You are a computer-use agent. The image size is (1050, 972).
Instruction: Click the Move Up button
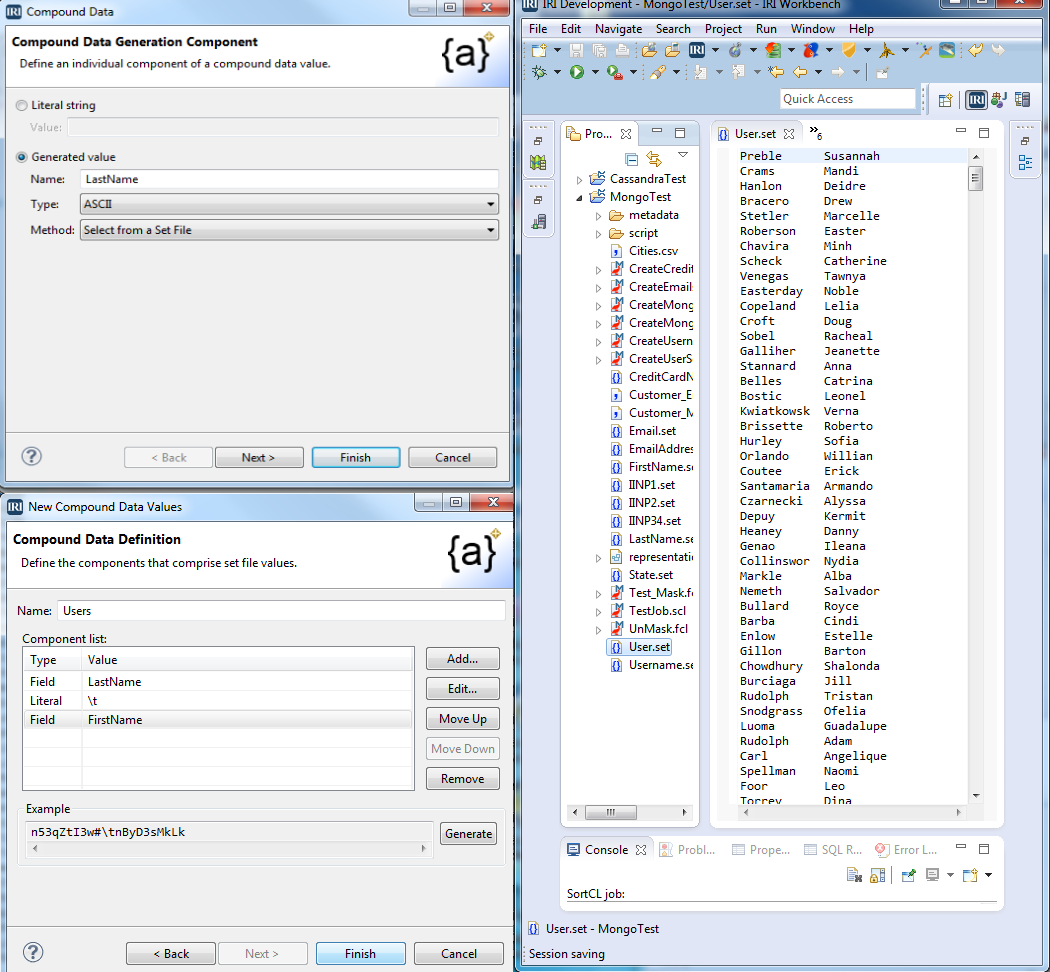coord(463,718)
